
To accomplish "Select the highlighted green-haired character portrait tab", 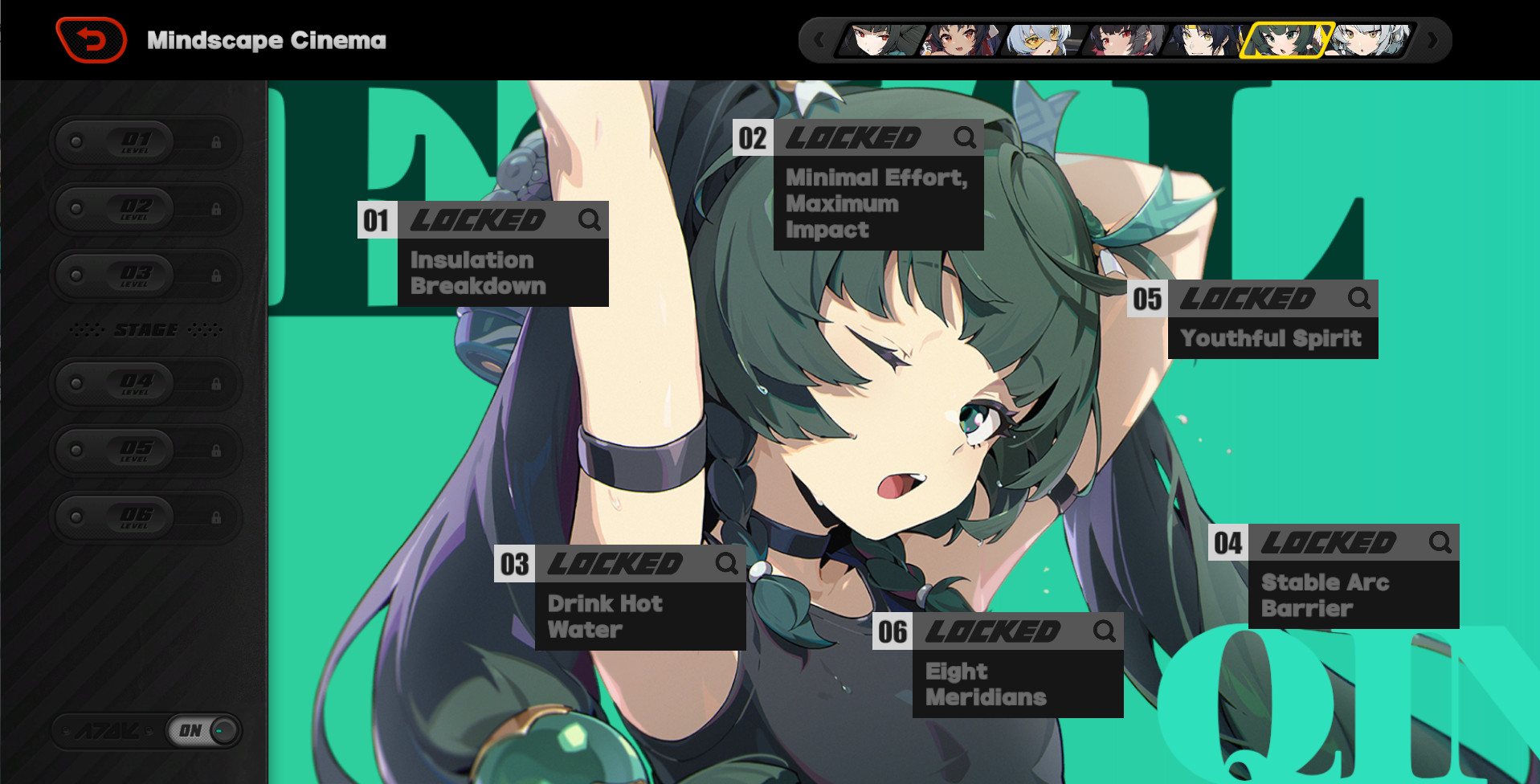I will 1285,39.
